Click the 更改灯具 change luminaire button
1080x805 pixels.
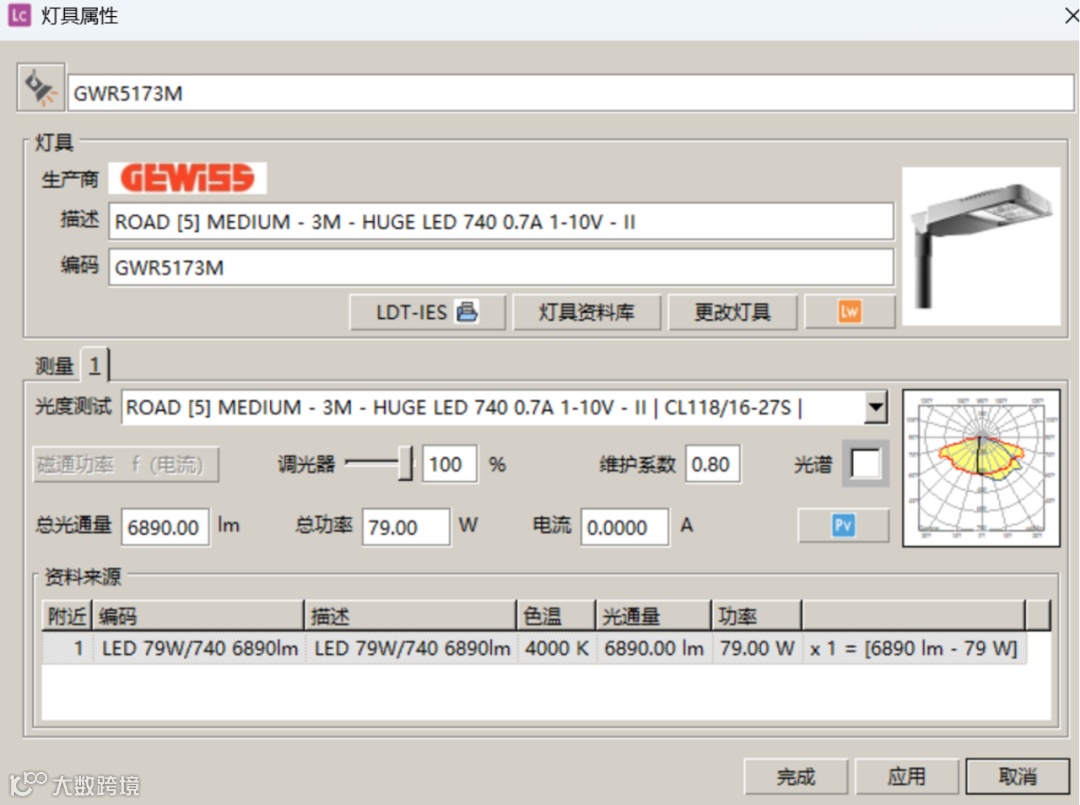pyautogui.click(x=733, y=313)
